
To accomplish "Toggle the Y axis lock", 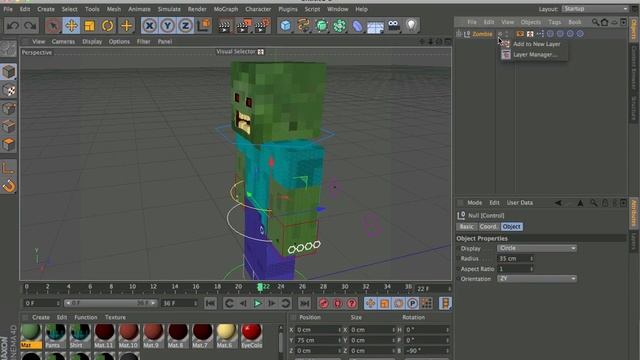I will pyautogui.click(x=167, y=26).
